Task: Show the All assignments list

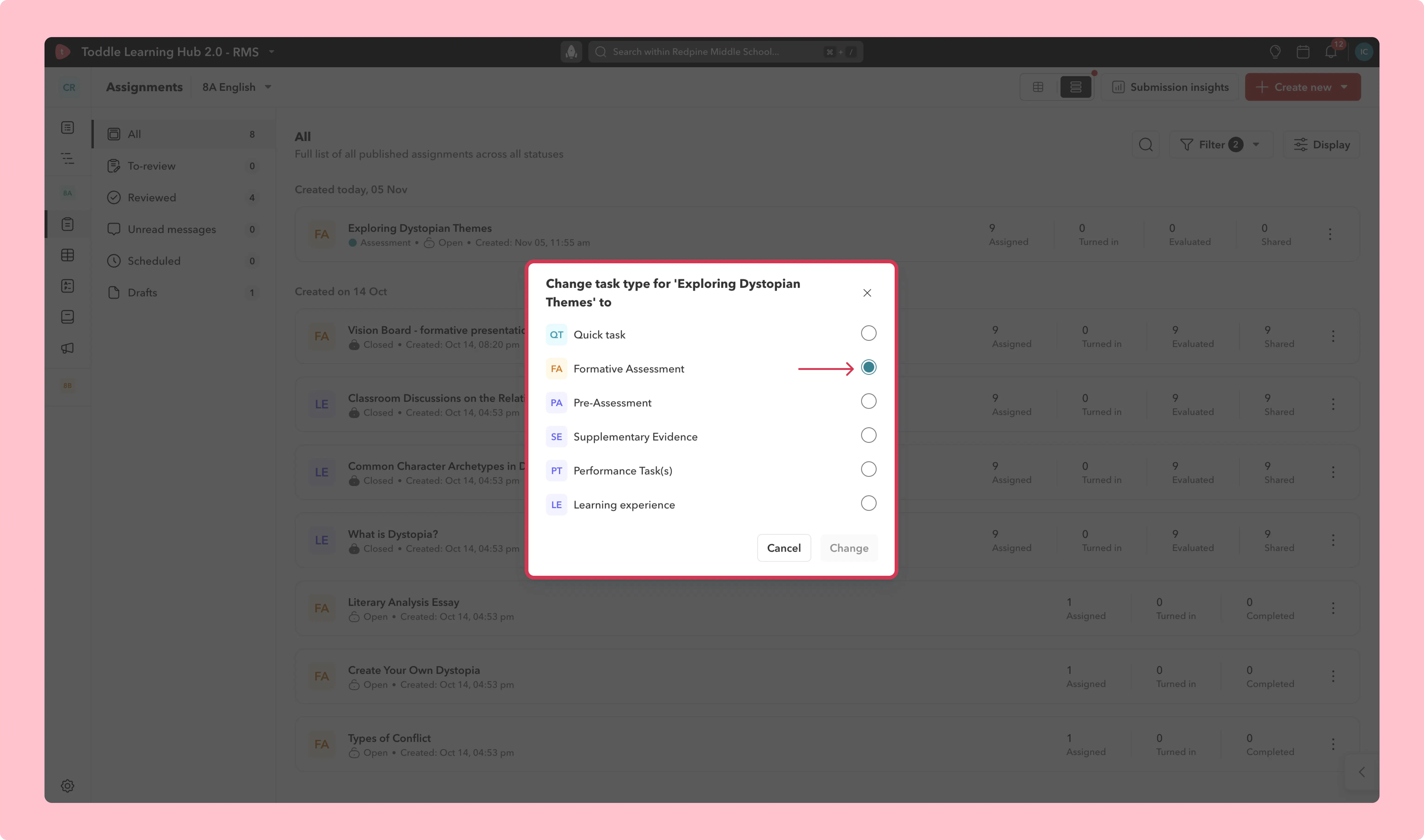Action: click(x=183, y=134)
